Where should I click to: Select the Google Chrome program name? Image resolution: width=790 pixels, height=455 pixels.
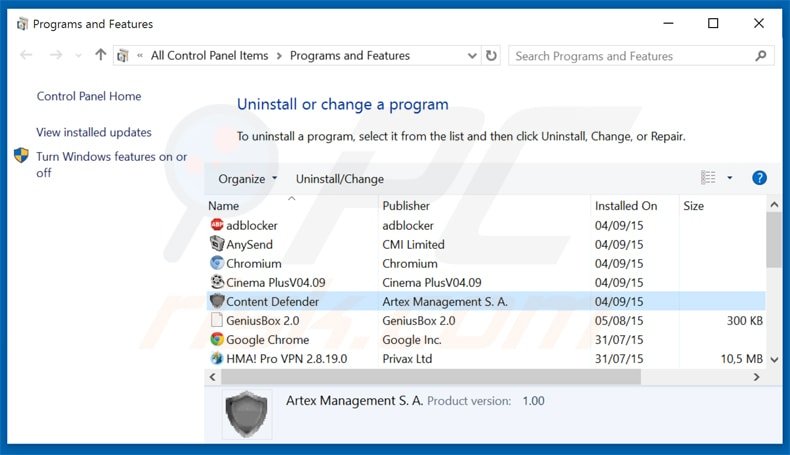click(268, 340)
